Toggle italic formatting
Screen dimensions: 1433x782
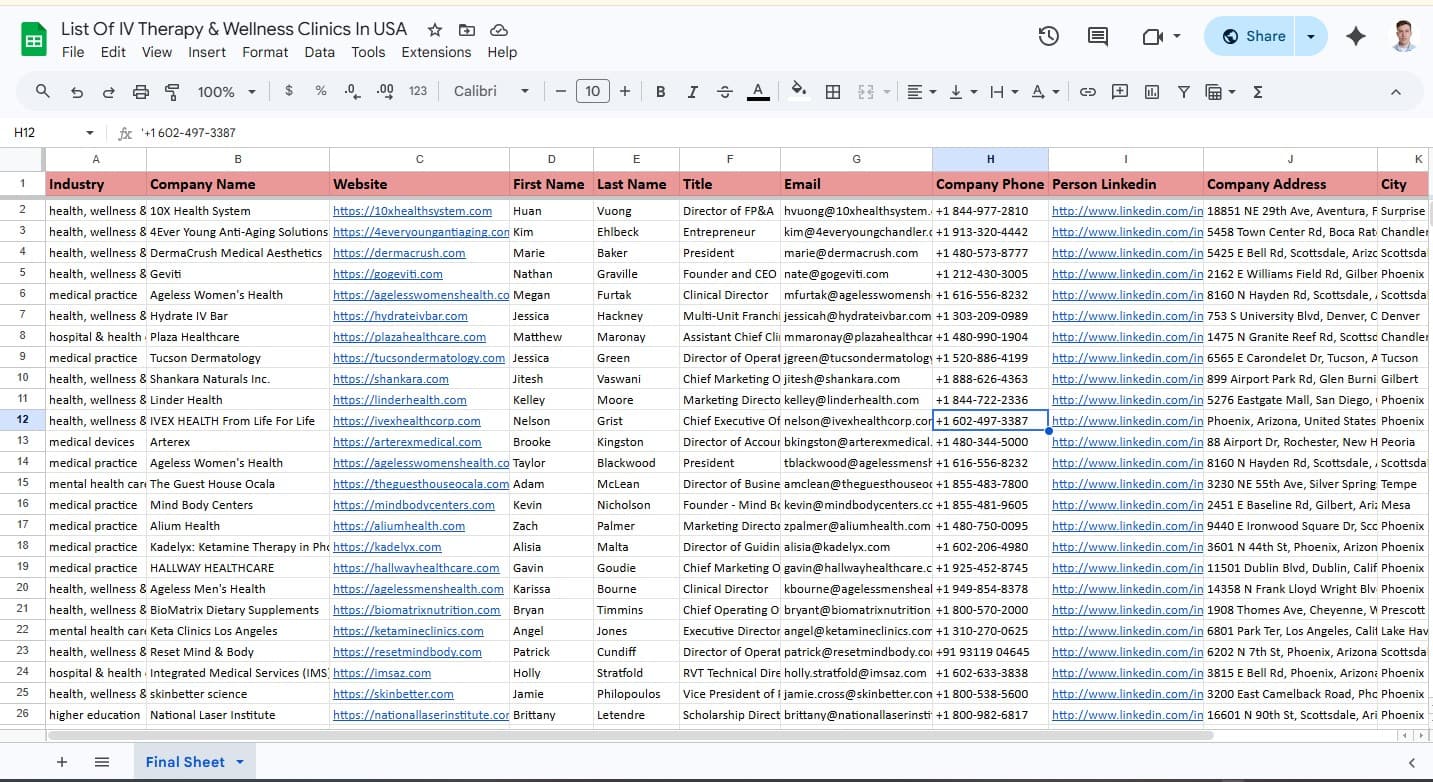pos(692,91)
